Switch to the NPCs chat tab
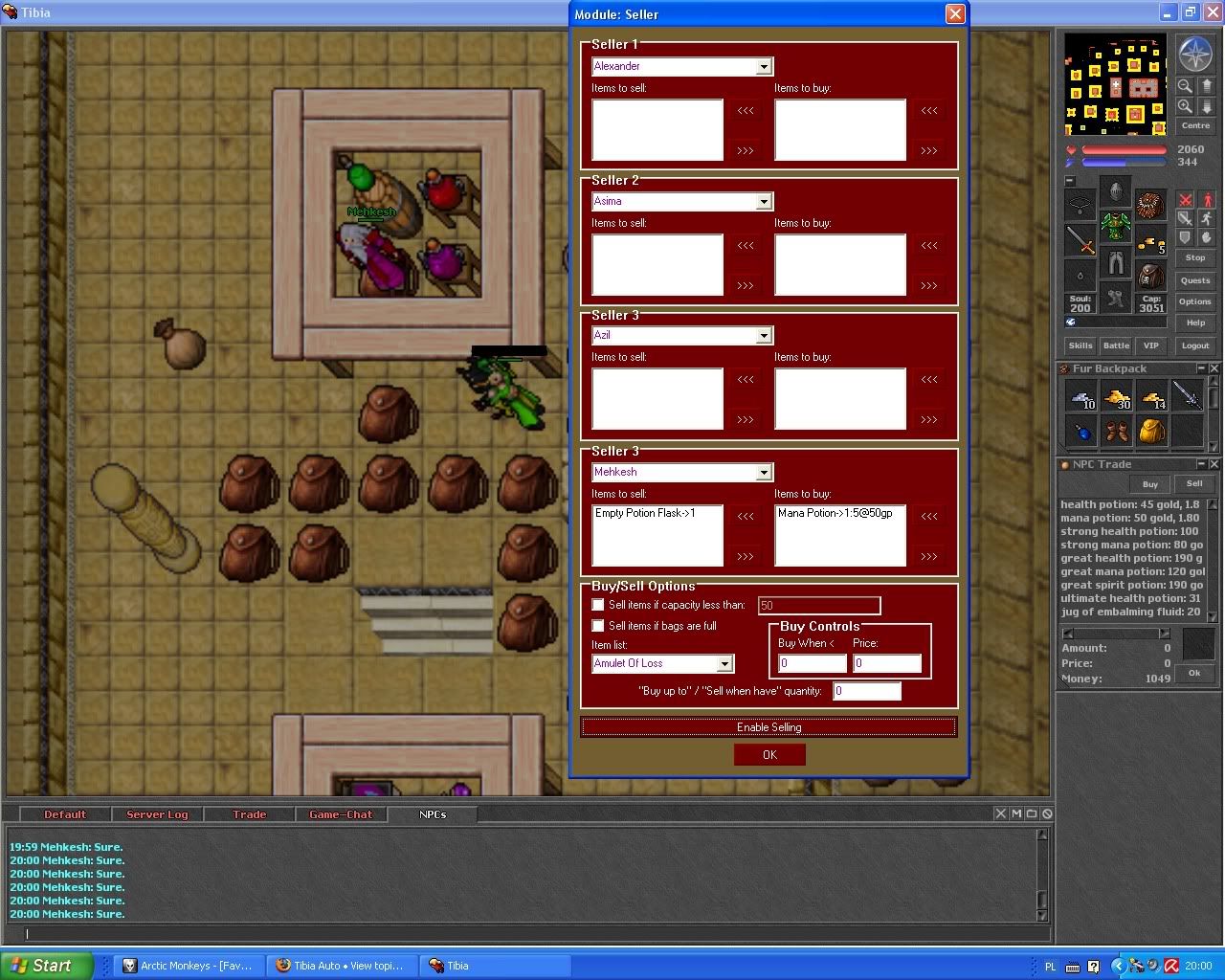The image size is (1225, 980). coord(433,814)
